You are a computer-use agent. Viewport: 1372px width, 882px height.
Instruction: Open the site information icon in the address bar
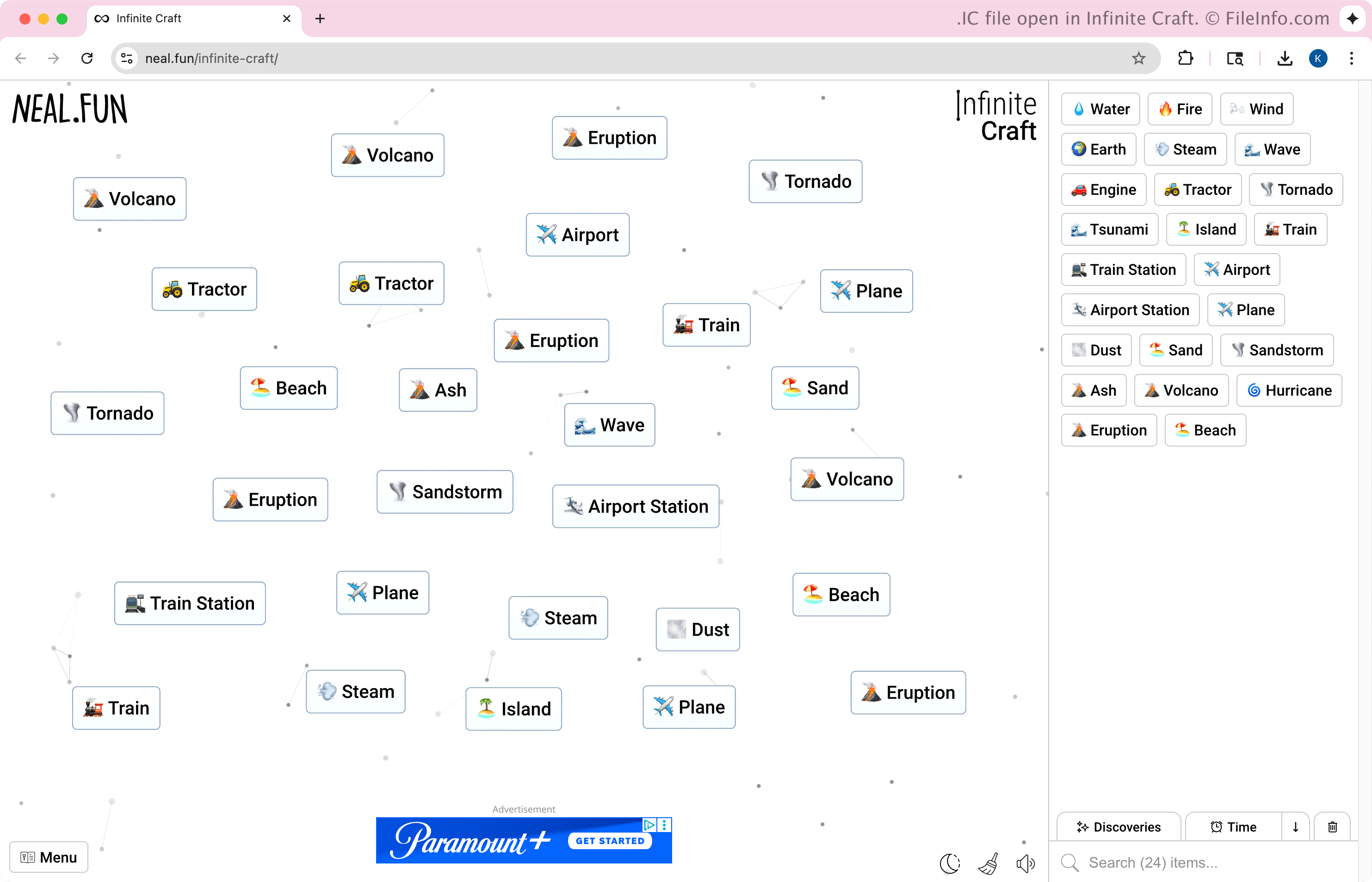[127, 58]
